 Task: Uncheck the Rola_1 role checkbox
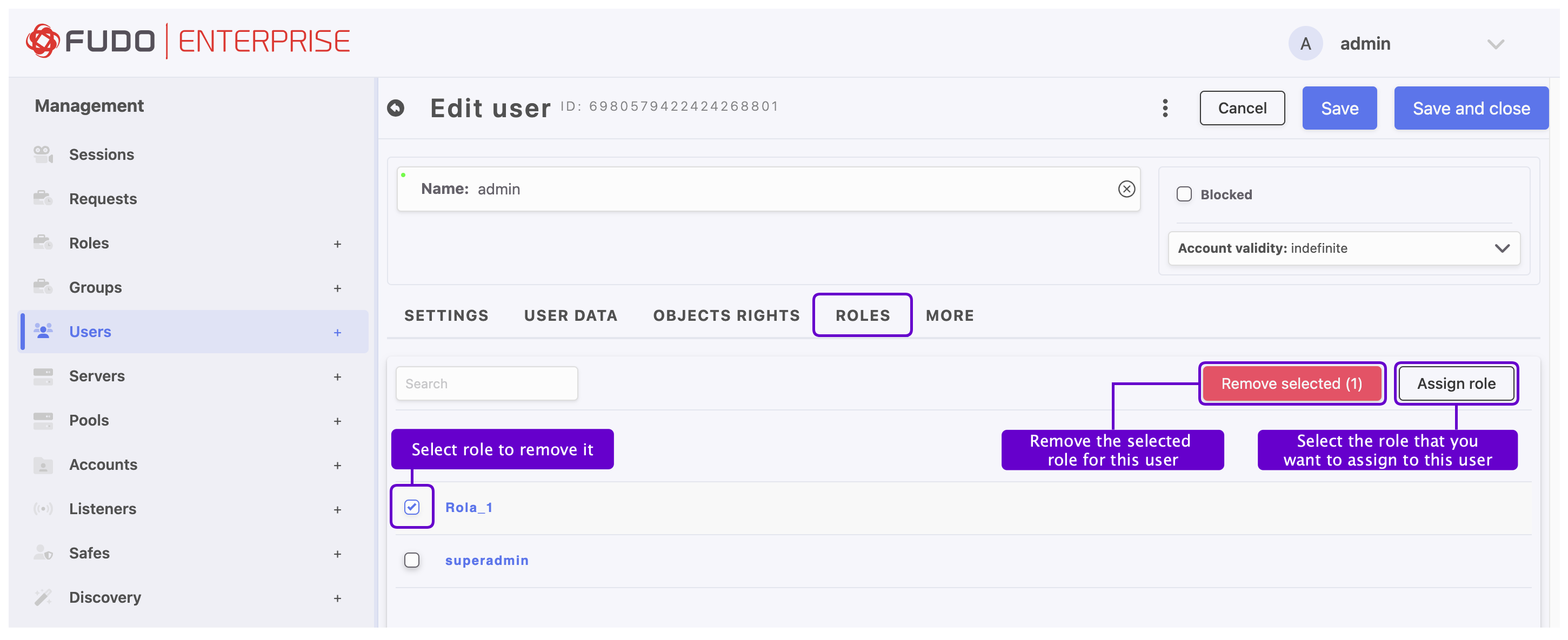(x=412, y=507)
